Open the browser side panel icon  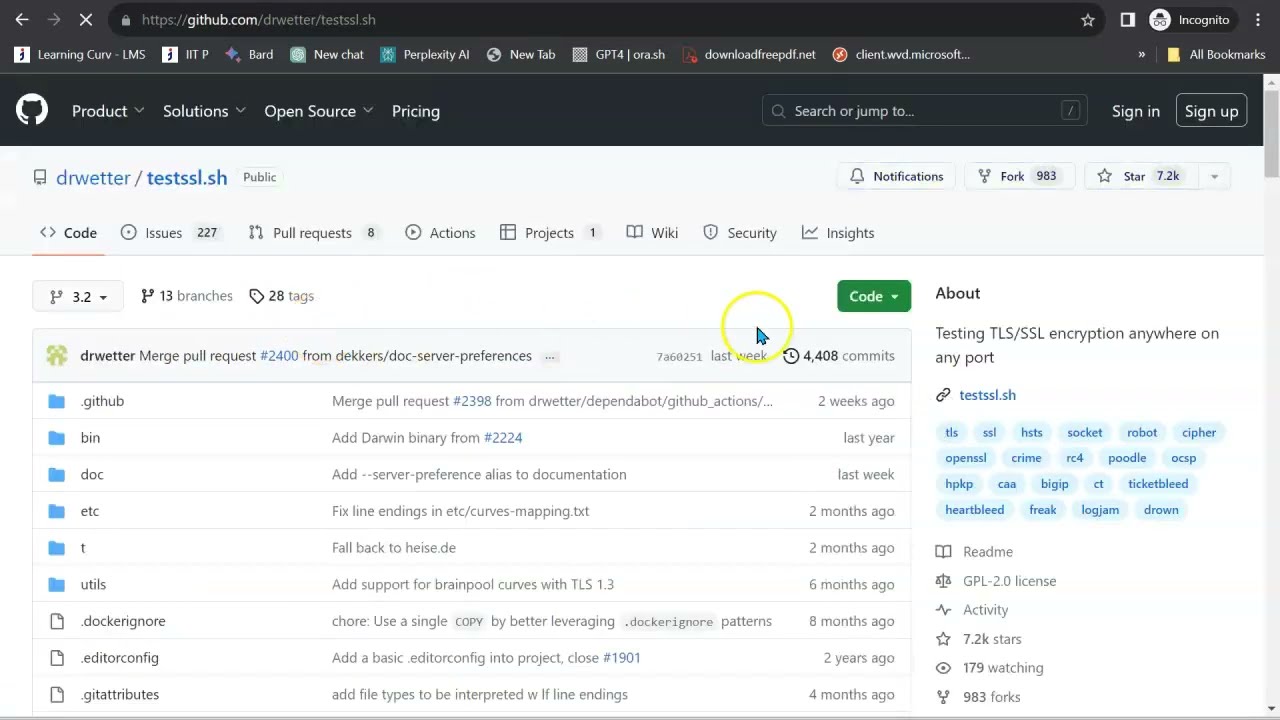coord(1127,20)
